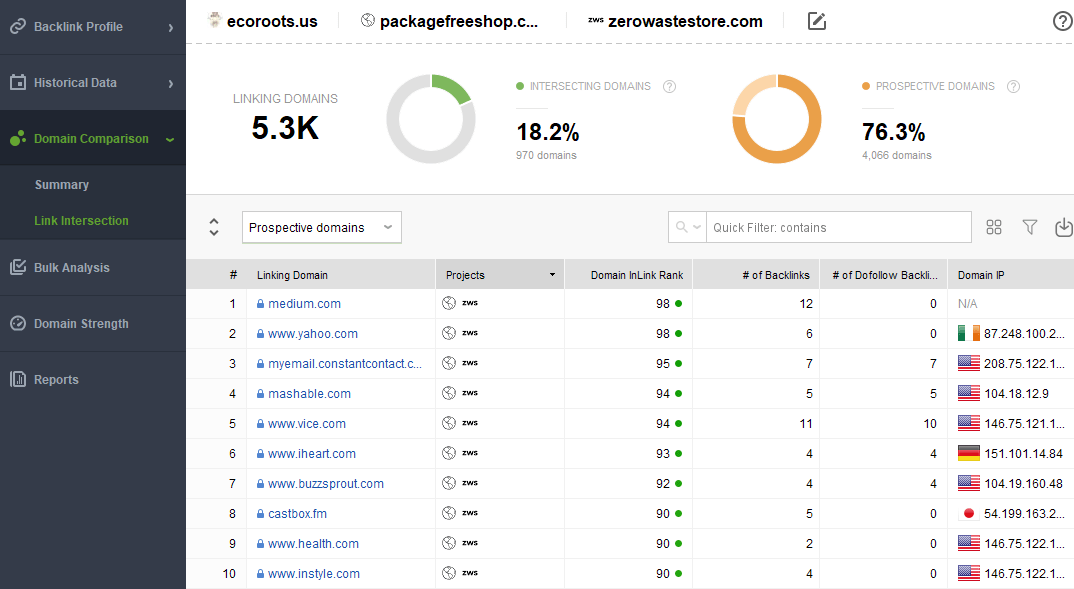Open the Quick Filter search options dropdown

point(688,227)
